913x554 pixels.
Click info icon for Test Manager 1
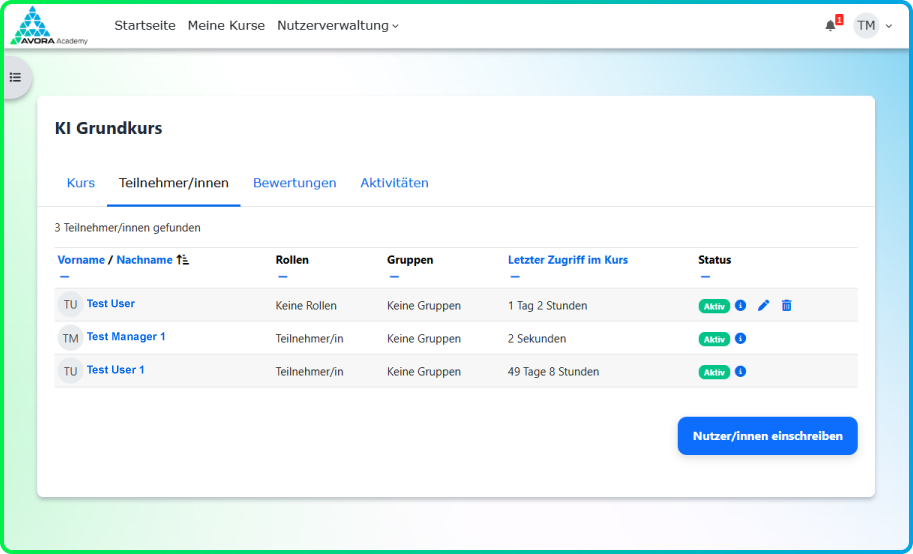click(x=740, y=338)
